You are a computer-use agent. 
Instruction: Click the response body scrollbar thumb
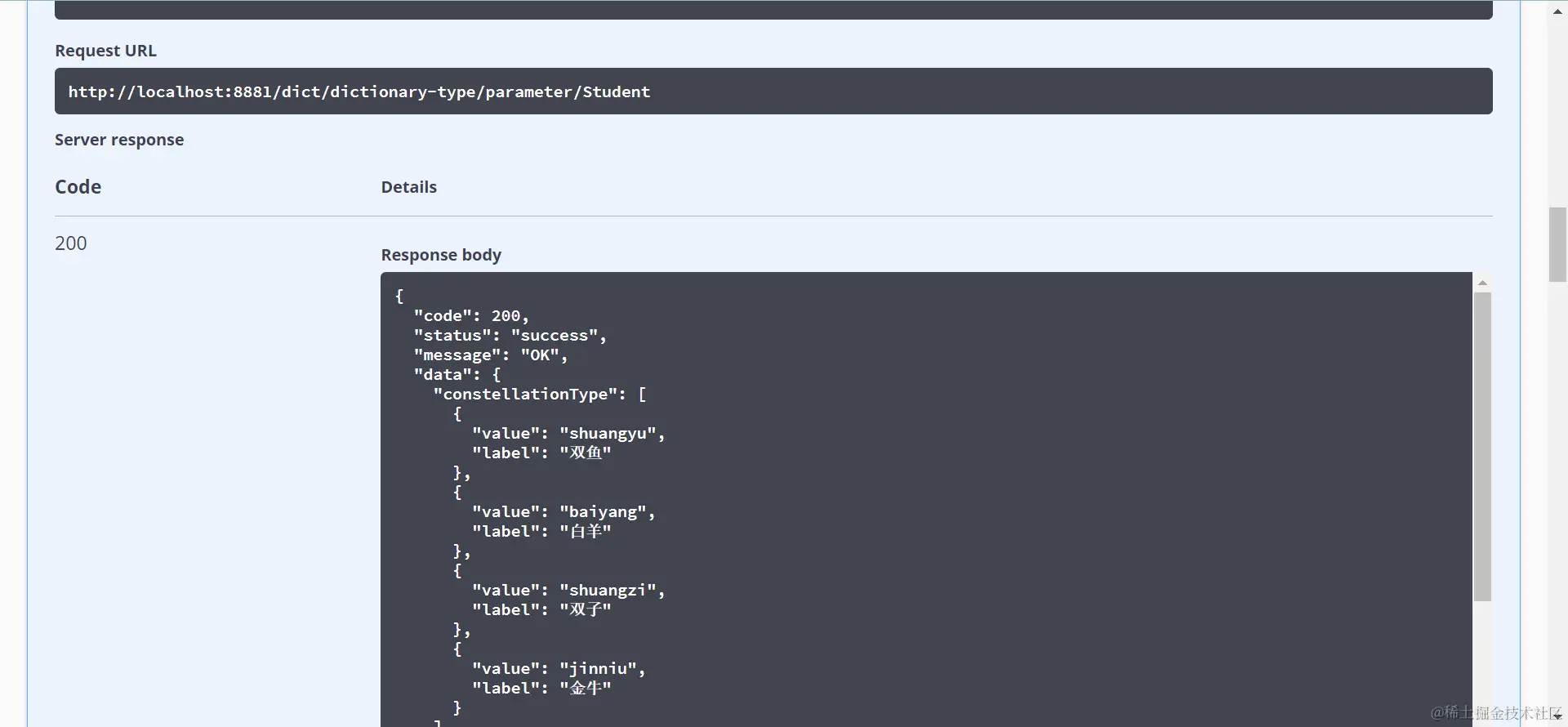pos(1482,446)
